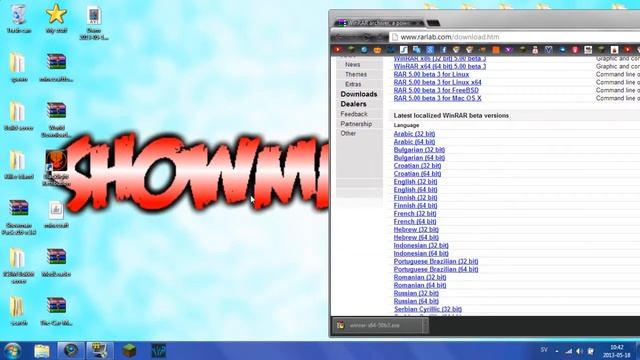Screen dimensions: 640x360
Task: Click the network signal tray icon
Action: tap(569, 351)
